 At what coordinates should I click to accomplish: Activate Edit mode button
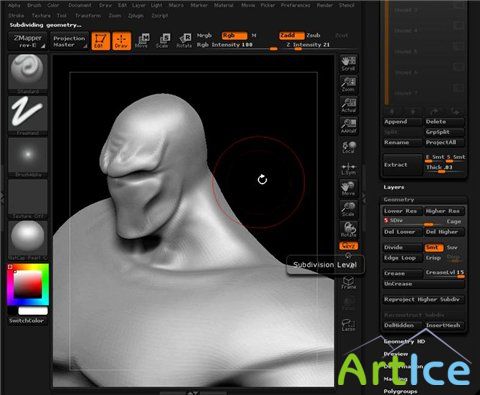101,41
